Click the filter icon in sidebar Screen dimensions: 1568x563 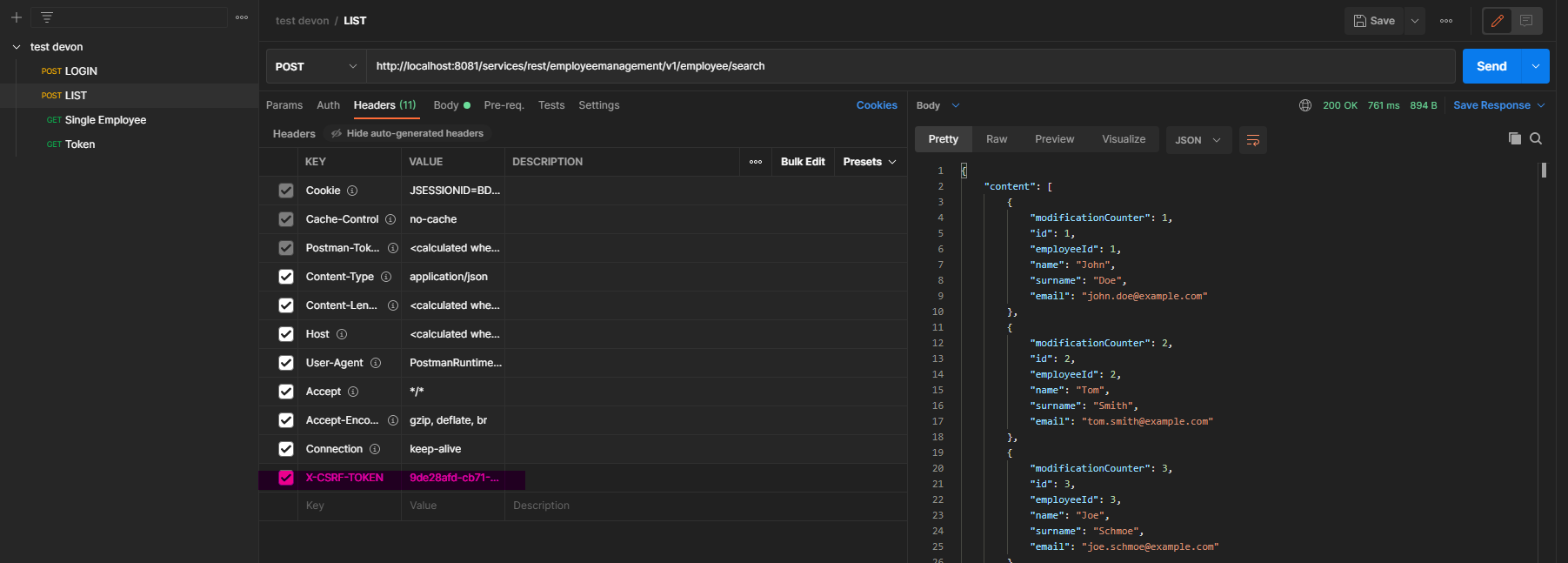[x=47, y=17]
